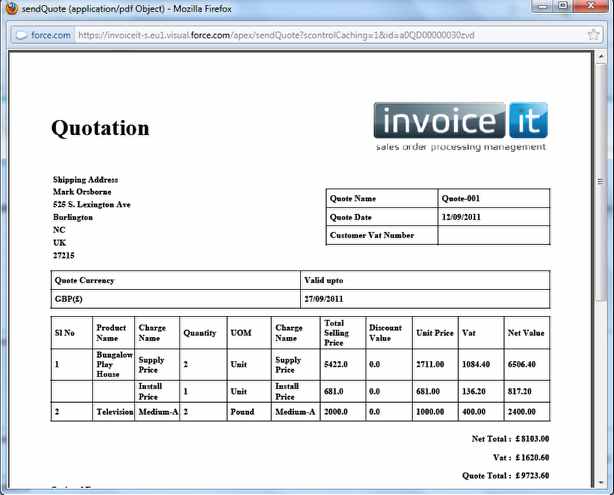Click the 6506.40 net value cell
The width and height of the screenshot is (614, 495).
point(527,364)
